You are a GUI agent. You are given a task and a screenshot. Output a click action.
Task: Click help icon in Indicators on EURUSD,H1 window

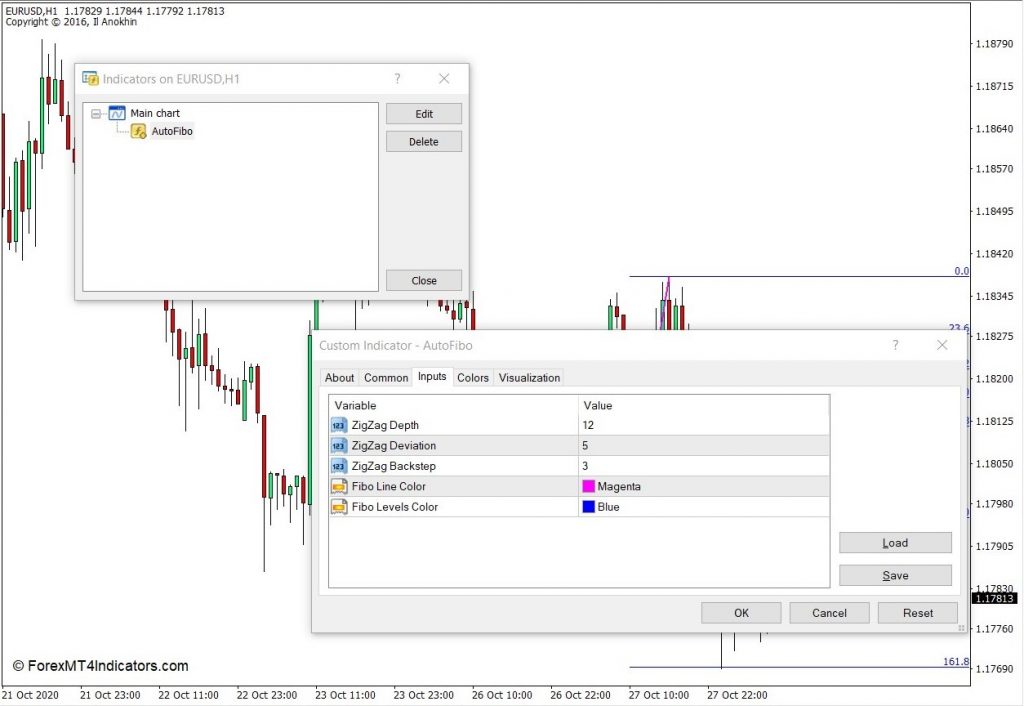tap(397, 78)
